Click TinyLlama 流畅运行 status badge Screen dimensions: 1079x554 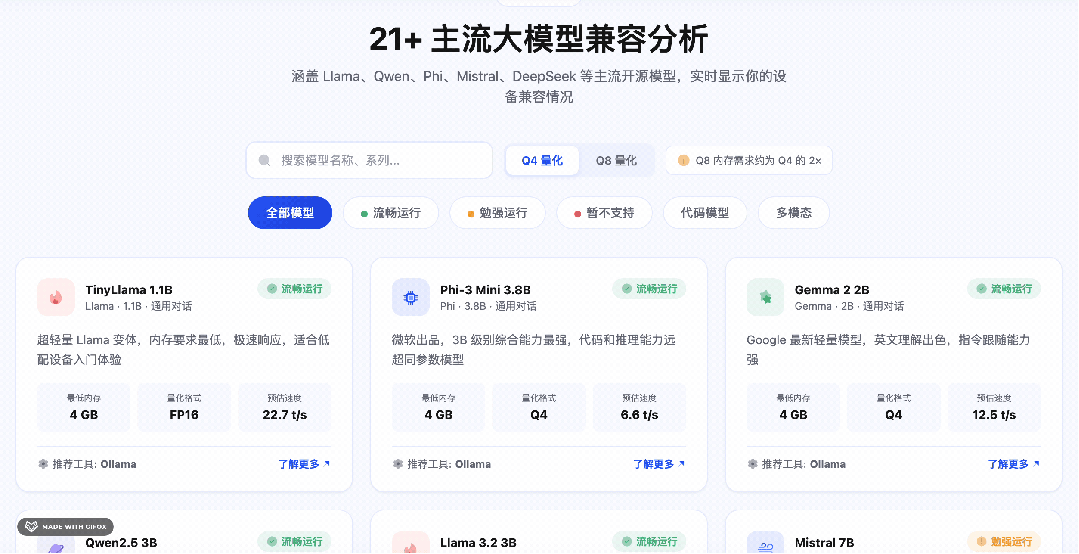(295, 288)
